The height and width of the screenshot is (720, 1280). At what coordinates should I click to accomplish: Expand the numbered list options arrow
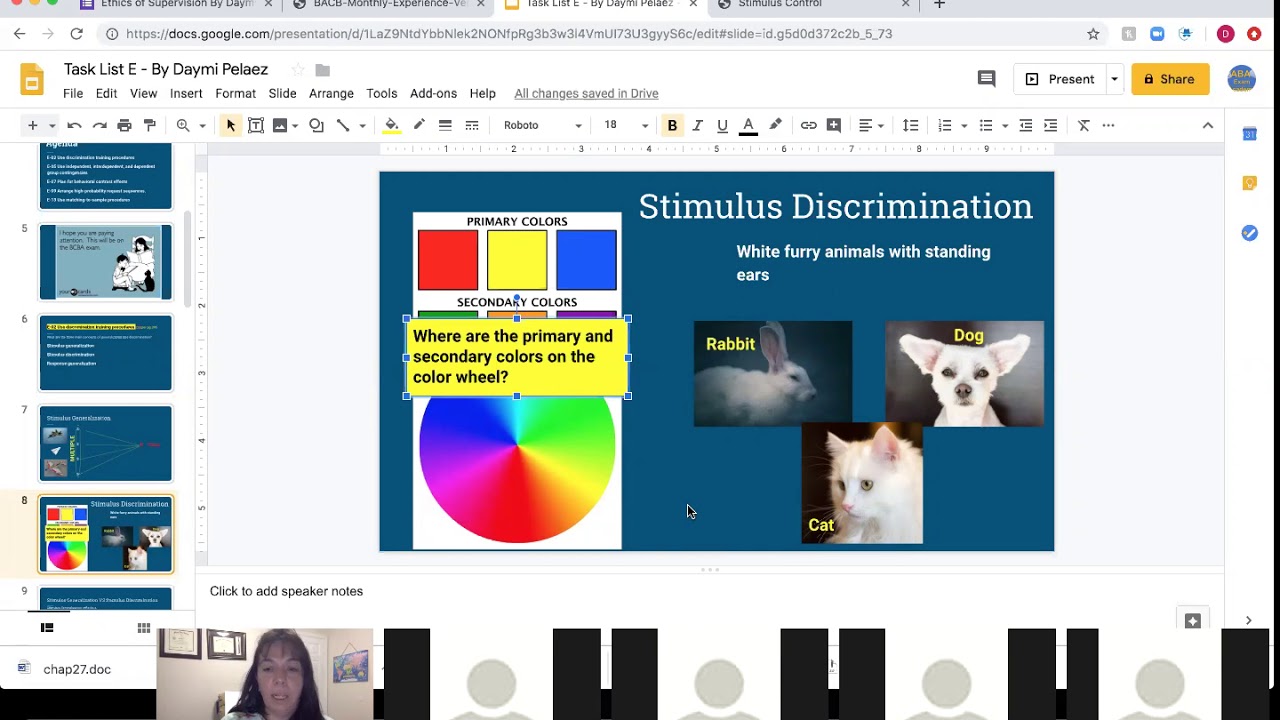point(964,125)
